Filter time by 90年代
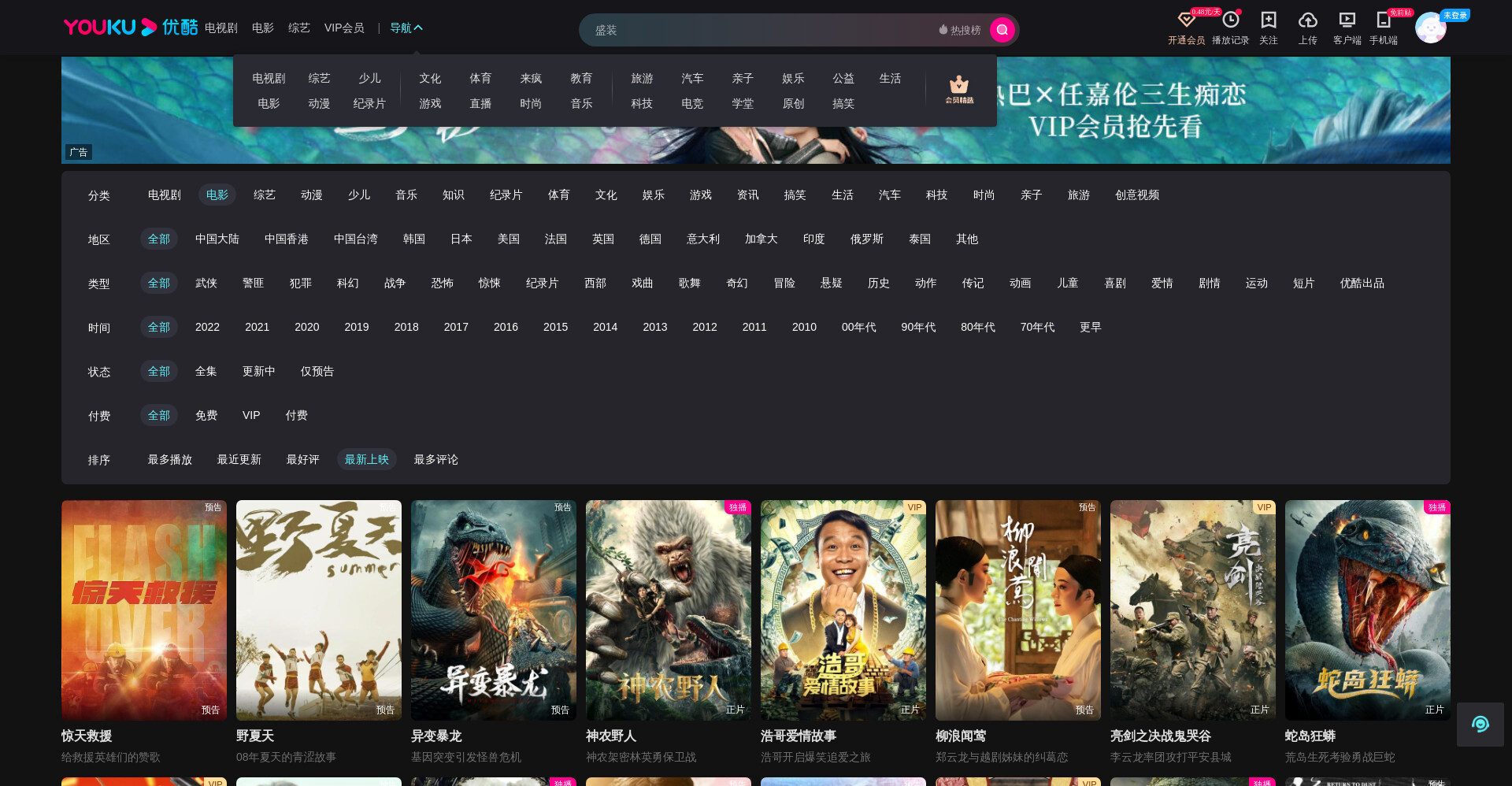Screen dimensions: 1512x786 [x=918, y=327]
